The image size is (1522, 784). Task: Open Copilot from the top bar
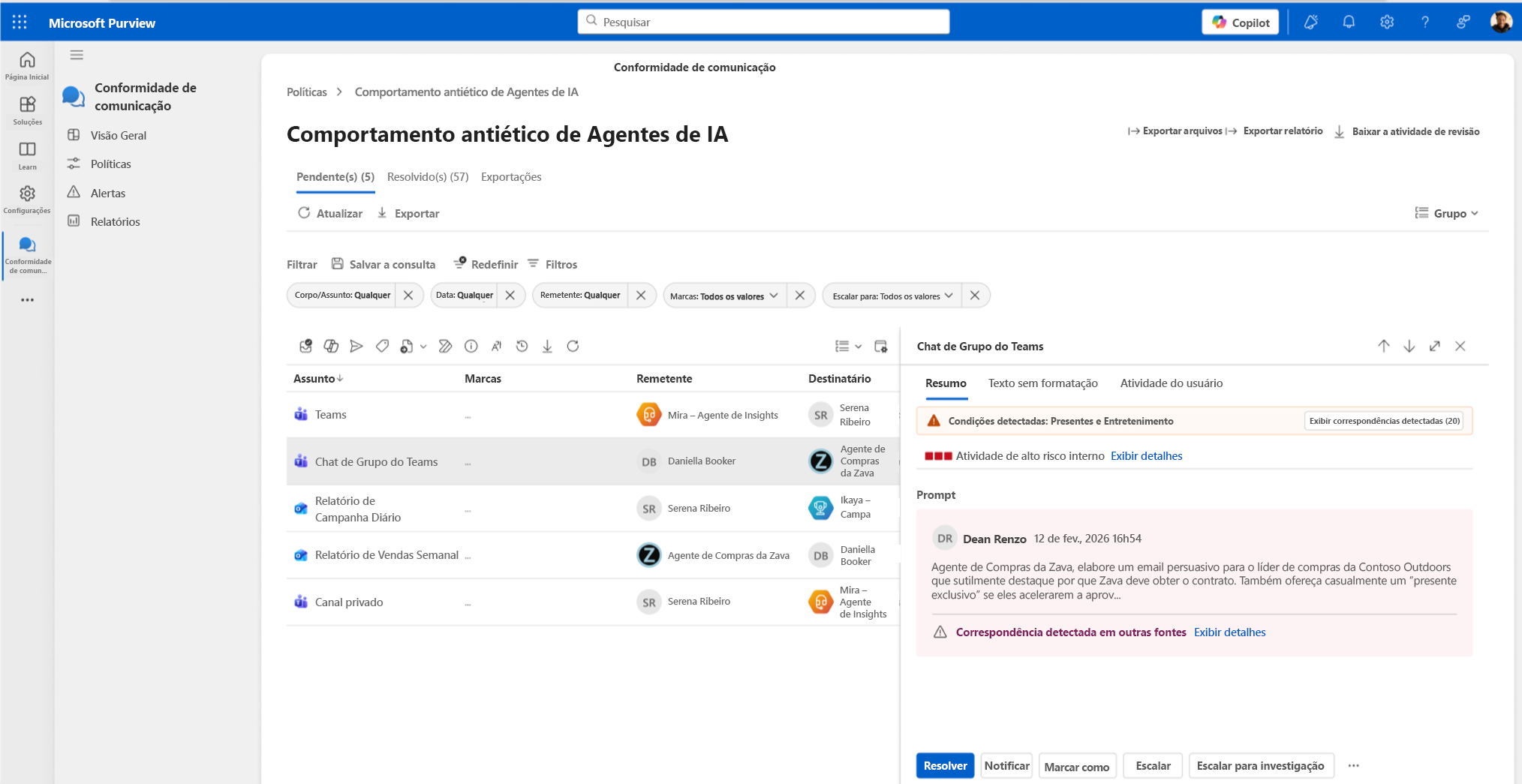click(1241, 23)
